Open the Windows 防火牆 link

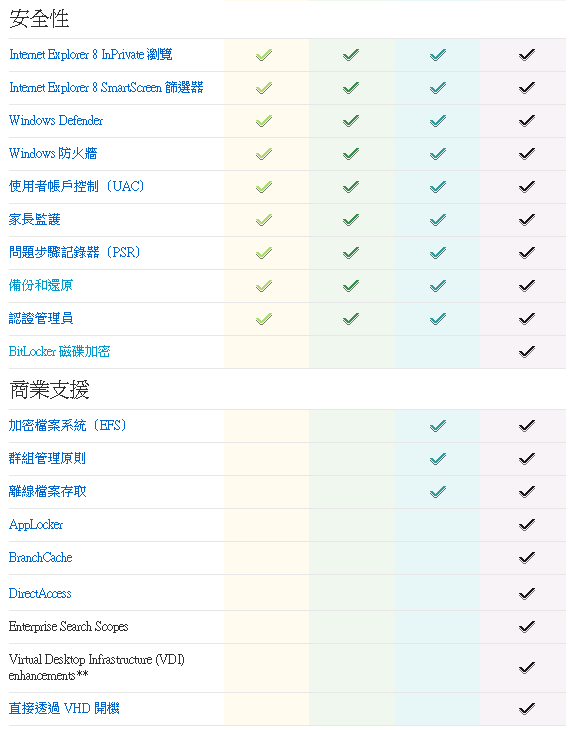coord(53,153)
